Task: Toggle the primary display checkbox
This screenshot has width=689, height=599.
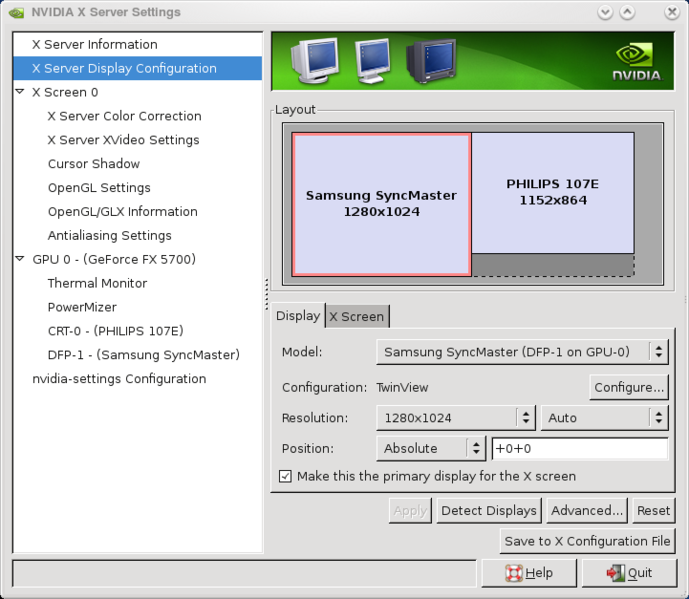Action: click(285, 476)
